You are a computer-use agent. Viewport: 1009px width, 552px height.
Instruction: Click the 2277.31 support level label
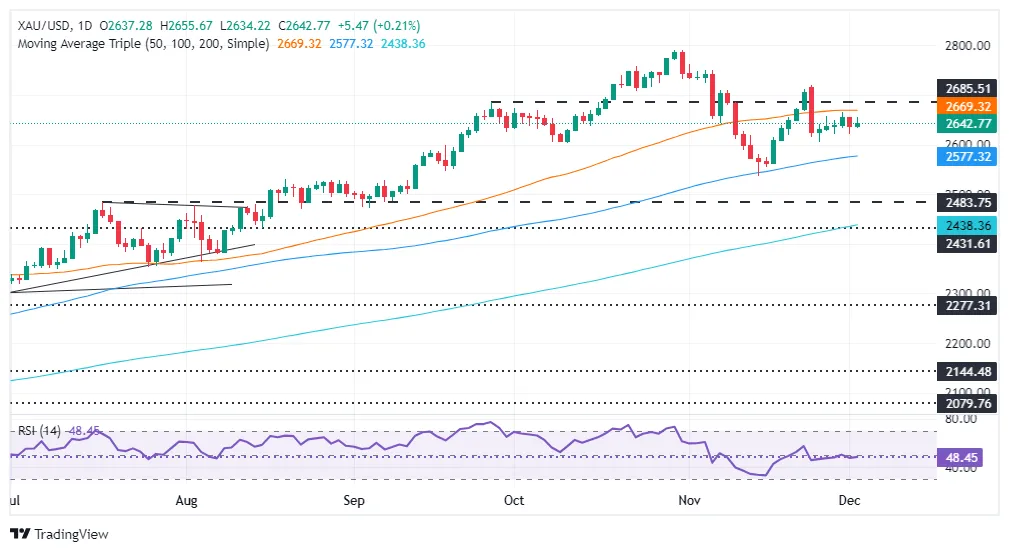967,306
